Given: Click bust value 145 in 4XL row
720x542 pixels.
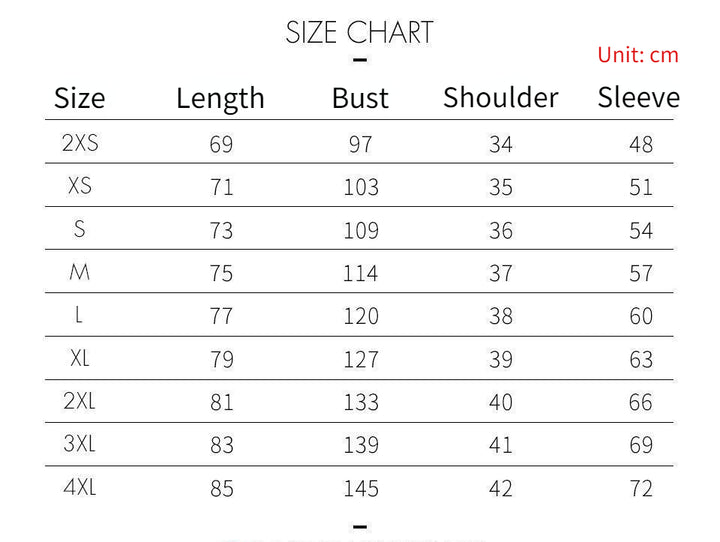Looking at the screenshot, I should [x=360, y=488].
